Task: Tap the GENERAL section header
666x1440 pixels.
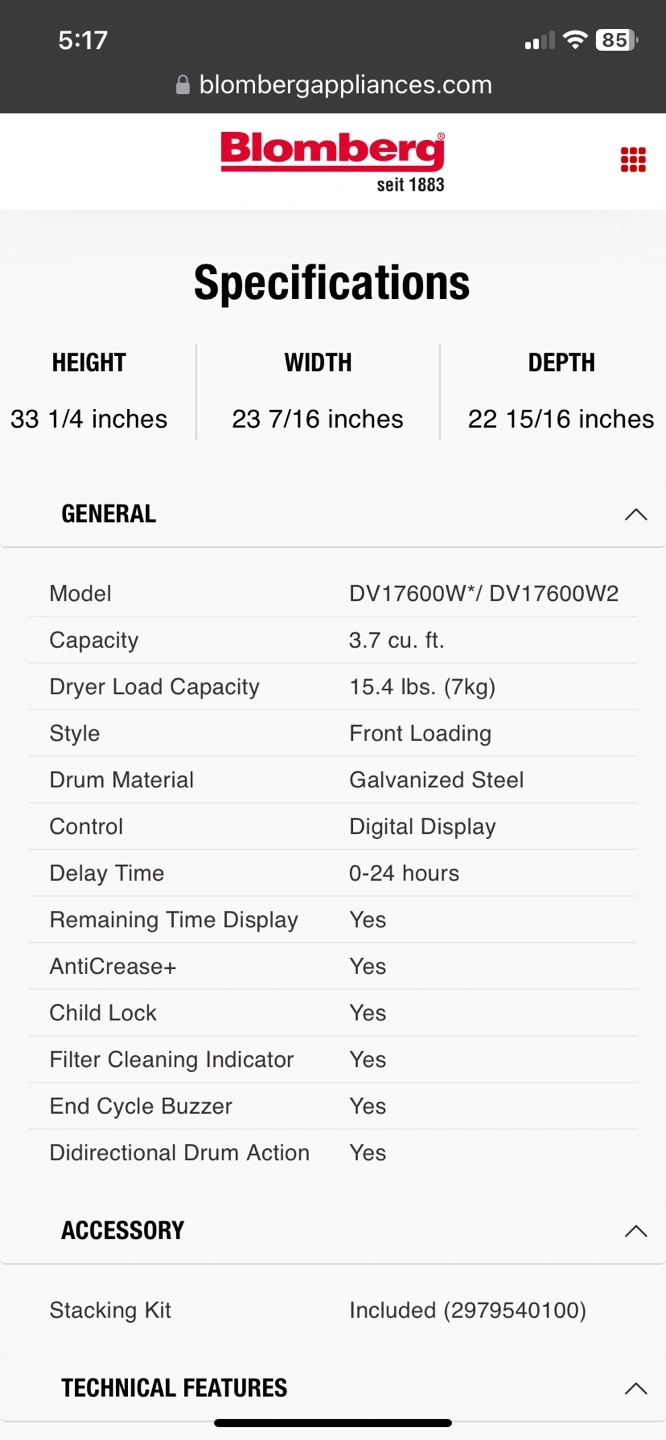Action: coord(333,514)
